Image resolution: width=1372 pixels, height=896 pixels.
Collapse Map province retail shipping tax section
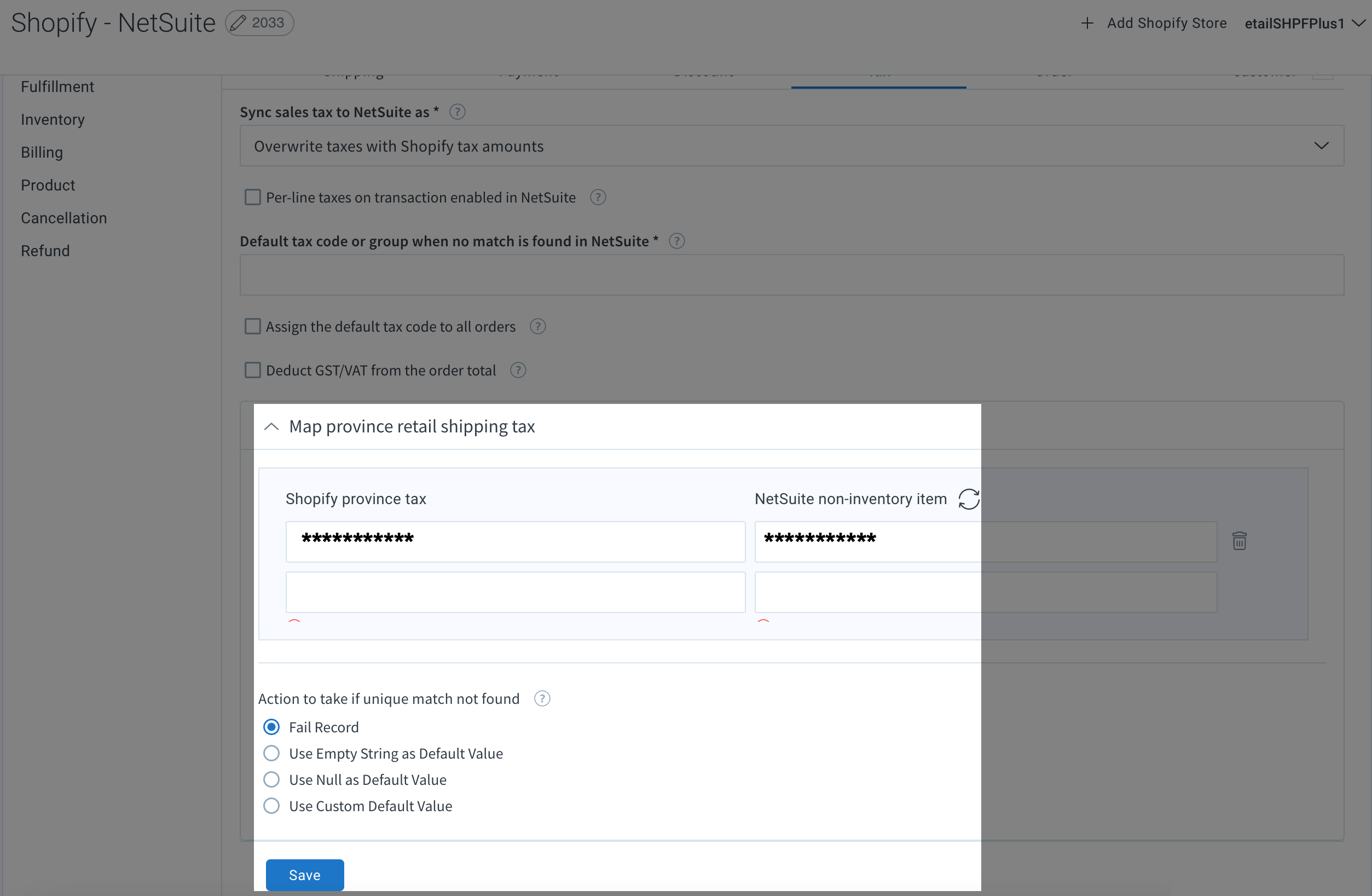click(271, 427)
